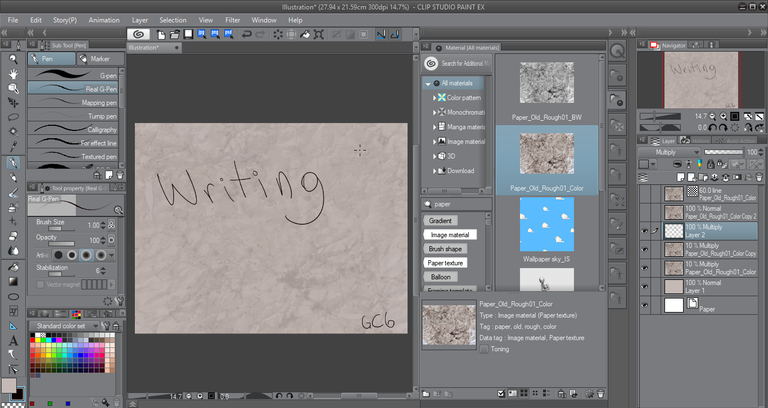The height and width of the screenshot is (408, 768).
Task: Click the paper search field
Action: [456, 204]
